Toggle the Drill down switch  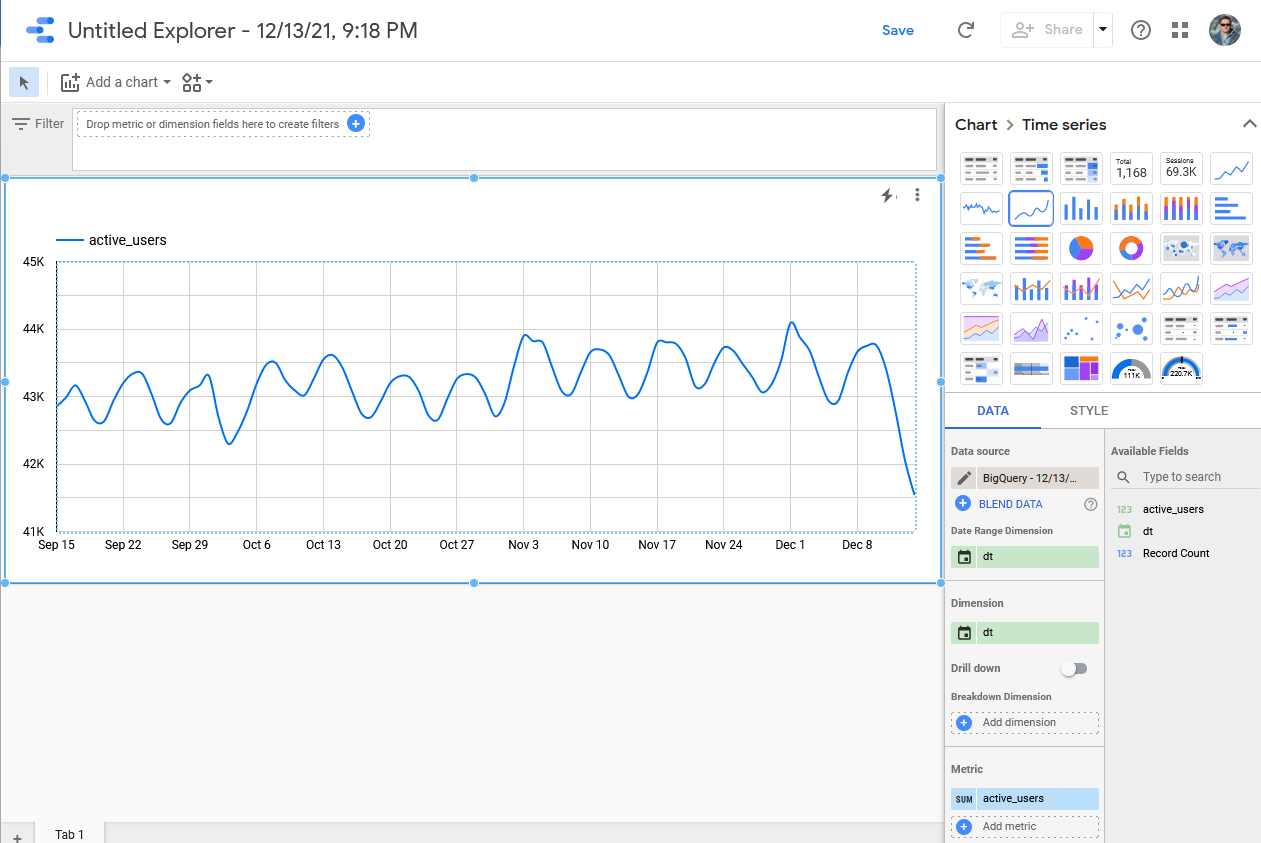pos(1074,668)
